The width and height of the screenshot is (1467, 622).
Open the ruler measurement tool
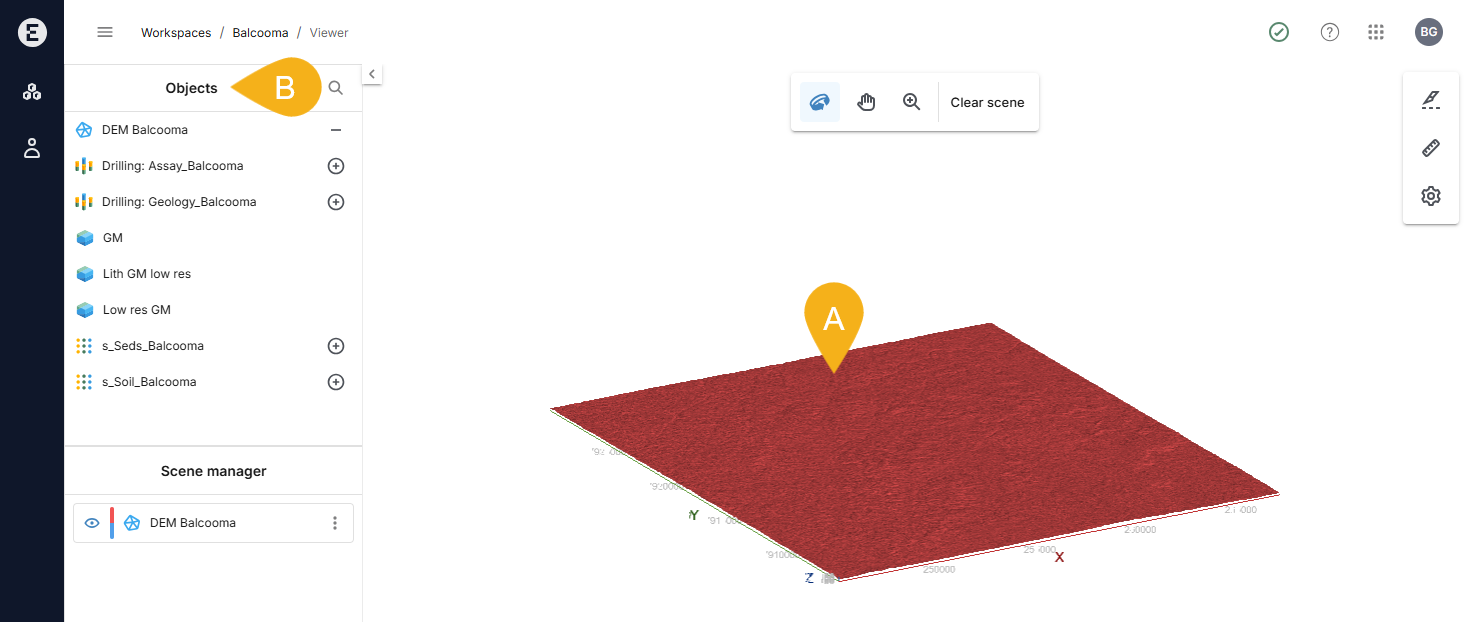(x=1430, y=148)
